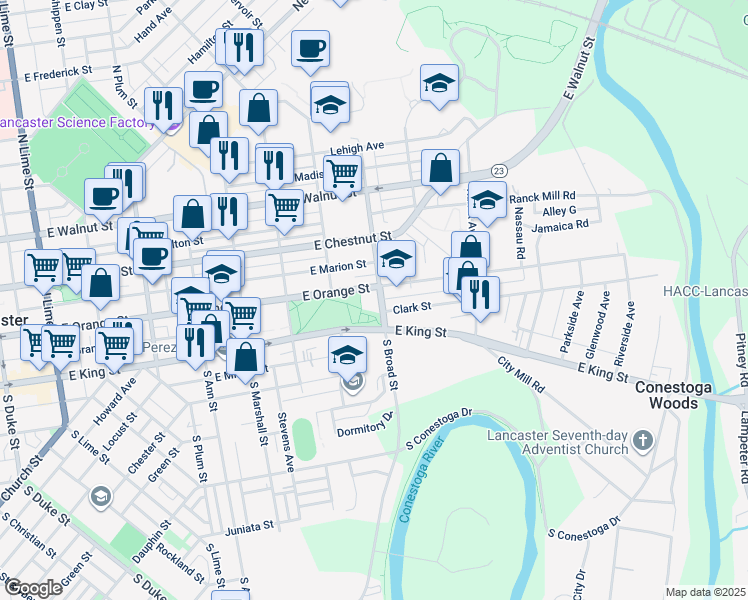Click the Conestoga River label
Image resolution: width=748 pixels, height=600 pixels.
coord(422,479)
